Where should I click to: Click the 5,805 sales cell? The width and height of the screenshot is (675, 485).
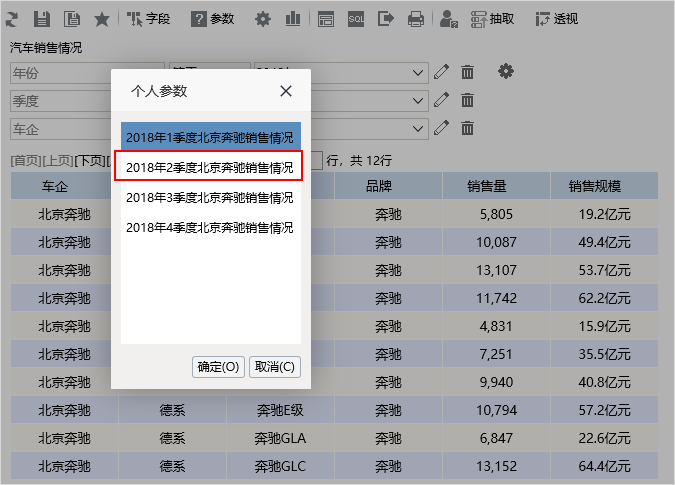(496, 214)
